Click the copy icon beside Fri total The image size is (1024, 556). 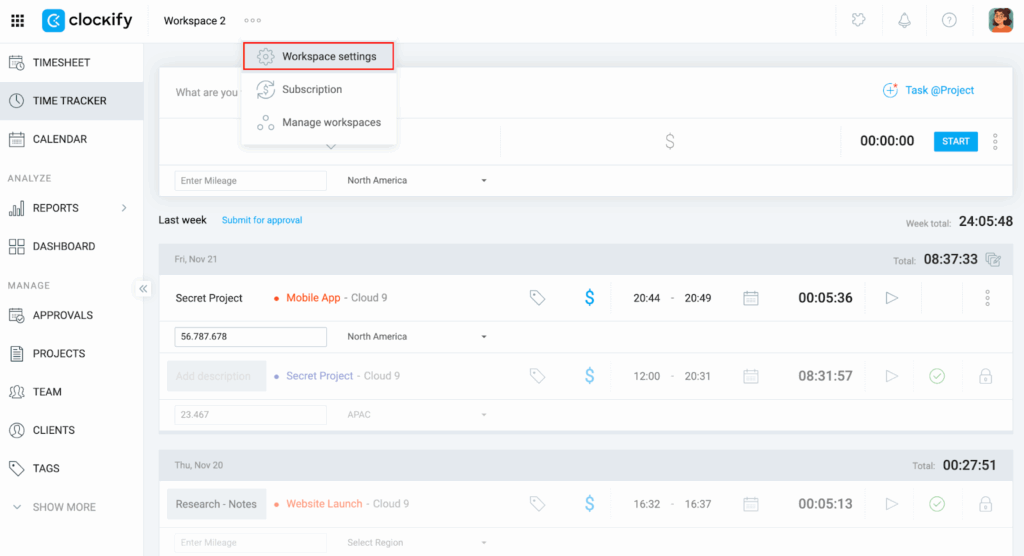(993, 259)
